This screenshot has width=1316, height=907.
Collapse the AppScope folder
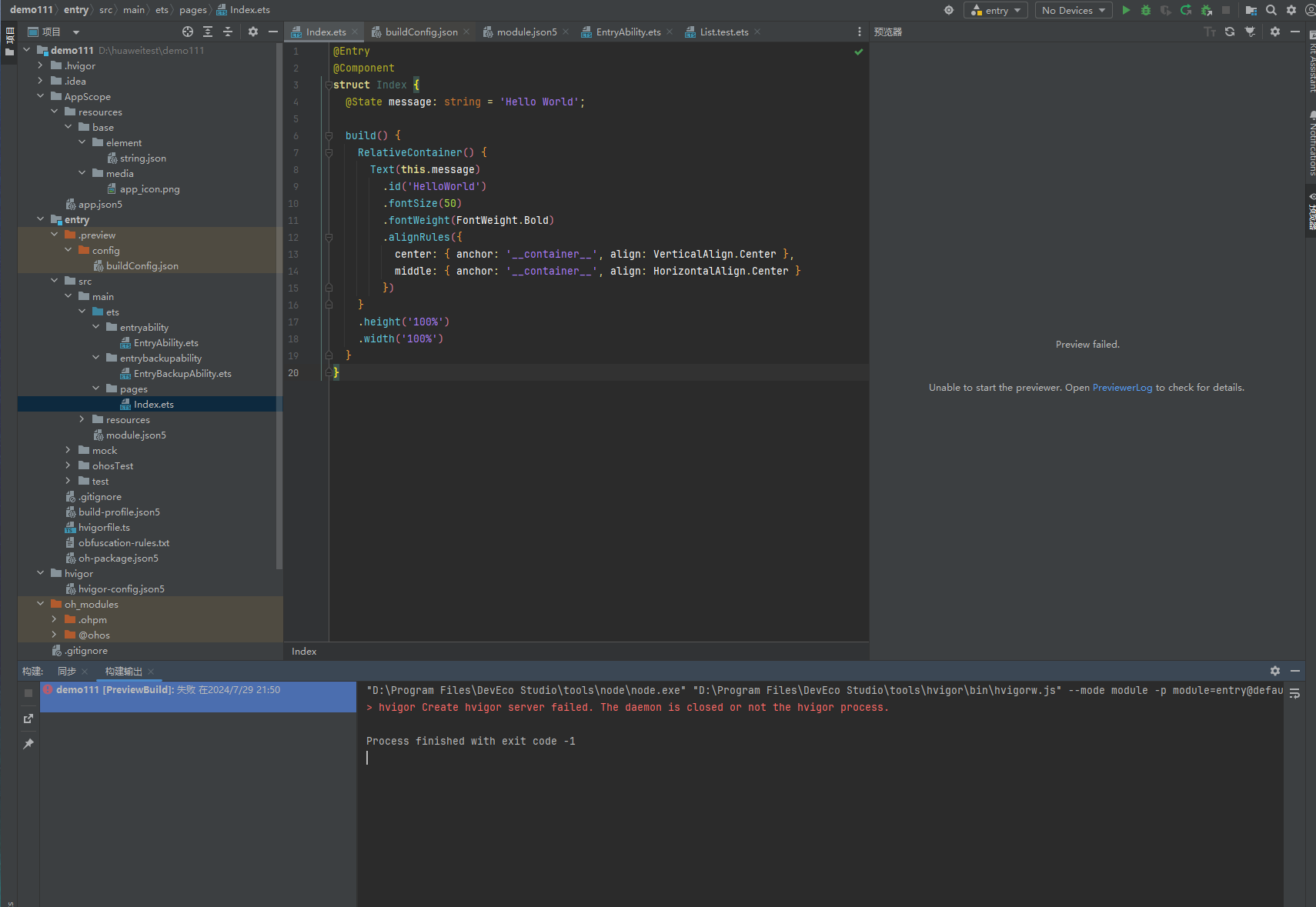40,96
